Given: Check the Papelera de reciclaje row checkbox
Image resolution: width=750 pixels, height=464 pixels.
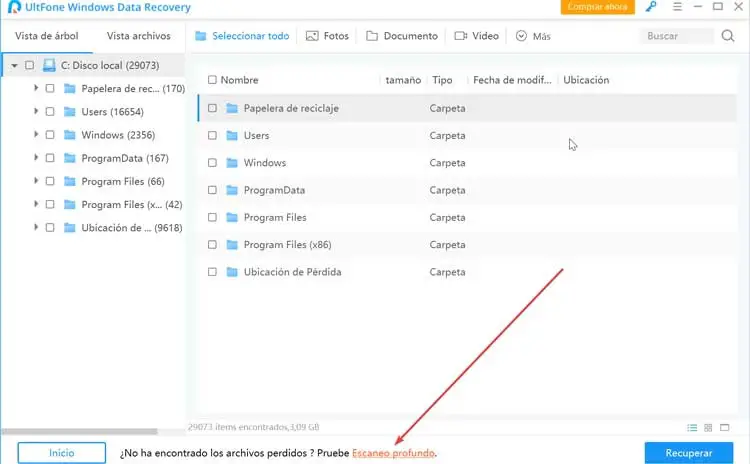Looking at the screenshot, I should [x=212, y=108].
